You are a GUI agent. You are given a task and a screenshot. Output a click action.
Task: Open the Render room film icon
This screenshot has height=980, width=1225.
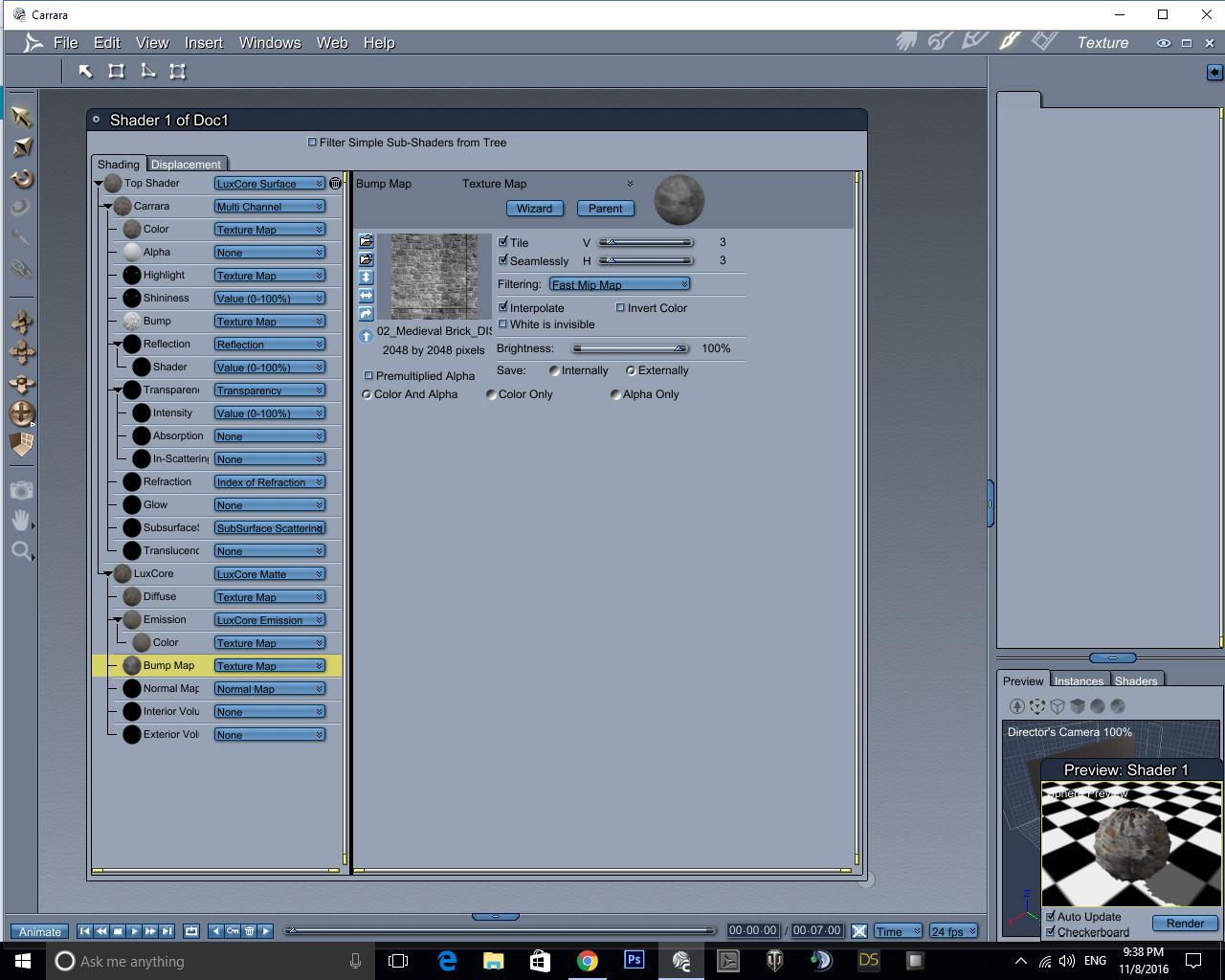(x=1044, y=42)
